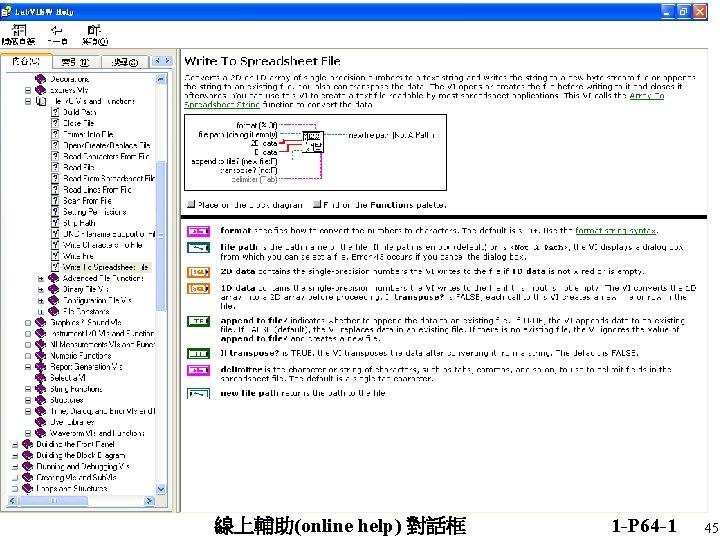Image resolution: width=720 pixels, height=540 pixels.
Task: Click the horizontal scrollbar left arrow
Action: (x=12, y=501)
